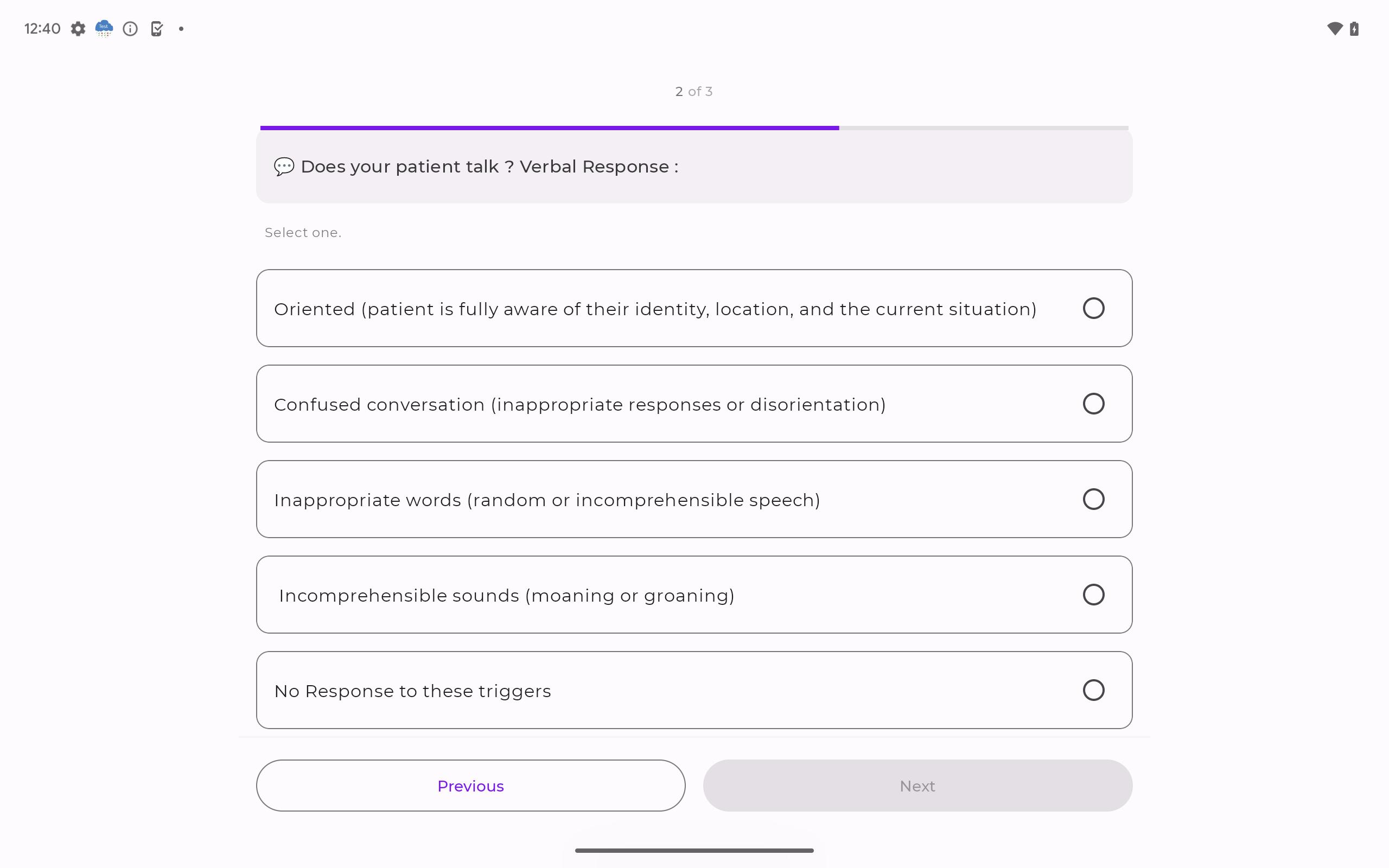The height and width of the screenshot is (868, 1389).
Task: Tap the Wi-Fi signal icon
Action: (1335, 29)
